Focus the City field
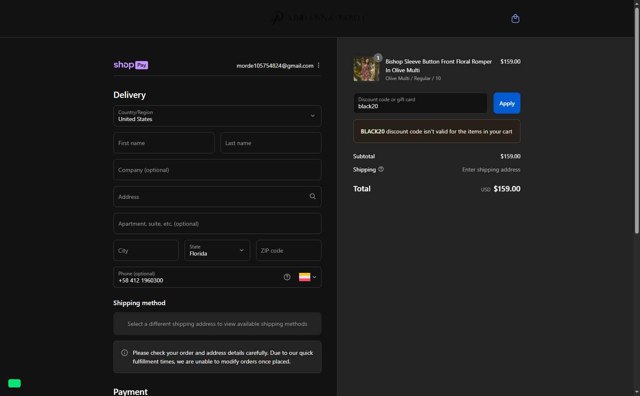The height and width of the screenshot is (396, 640). pos(146,250)
